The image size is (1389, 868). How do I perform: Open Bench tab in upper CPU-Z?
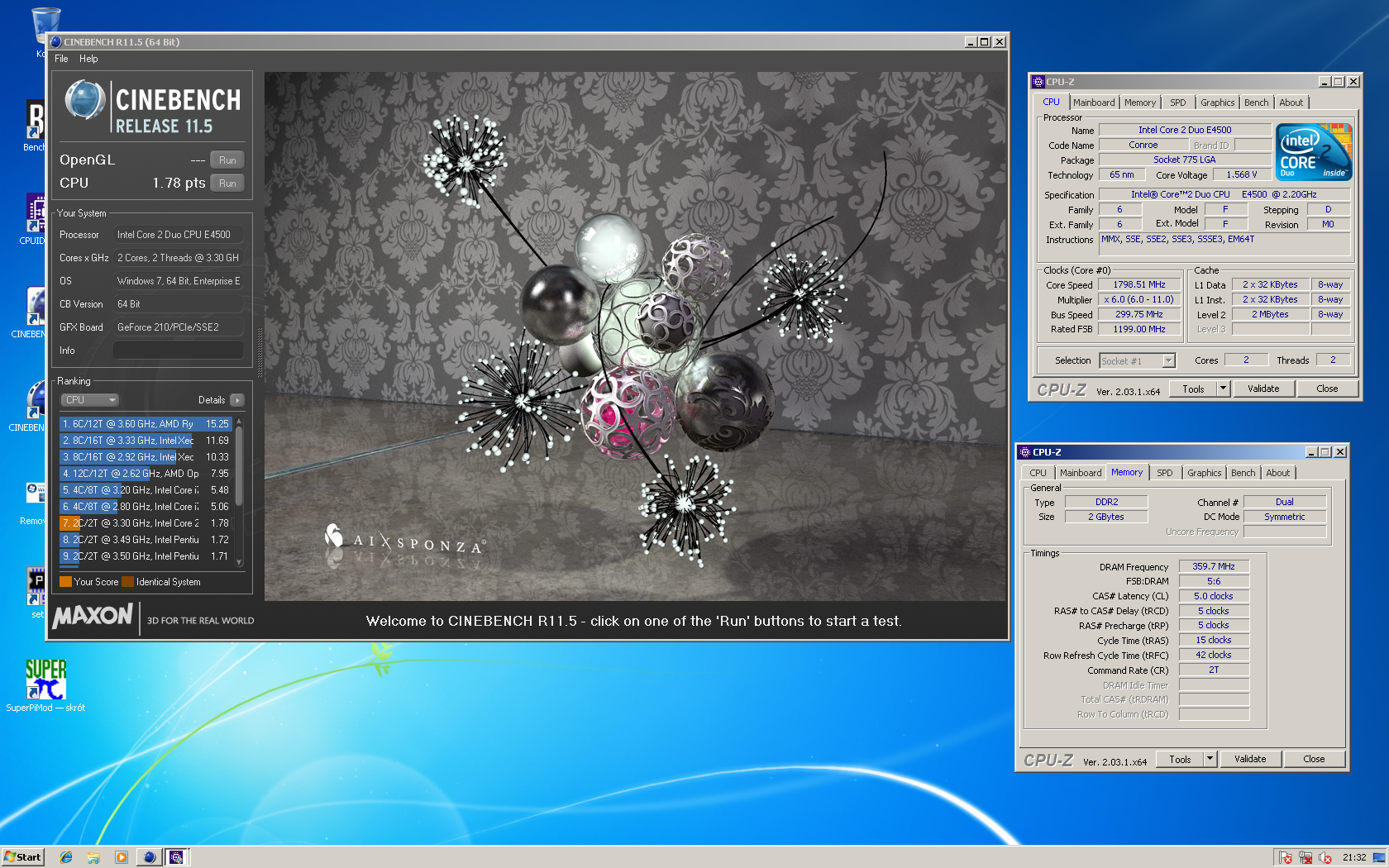1257,103
